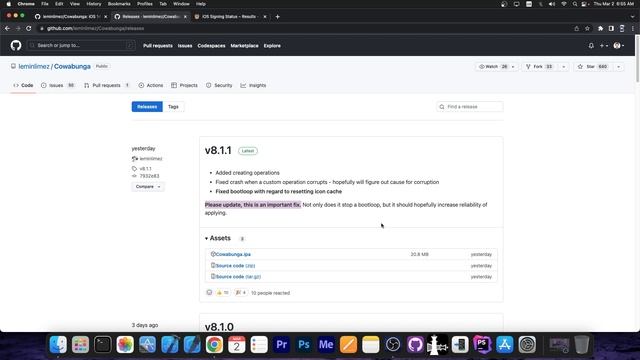Focus the Search or jump to field
Image resolution: width=640 pixels, height=360 pixels.
tap(81, 45)
